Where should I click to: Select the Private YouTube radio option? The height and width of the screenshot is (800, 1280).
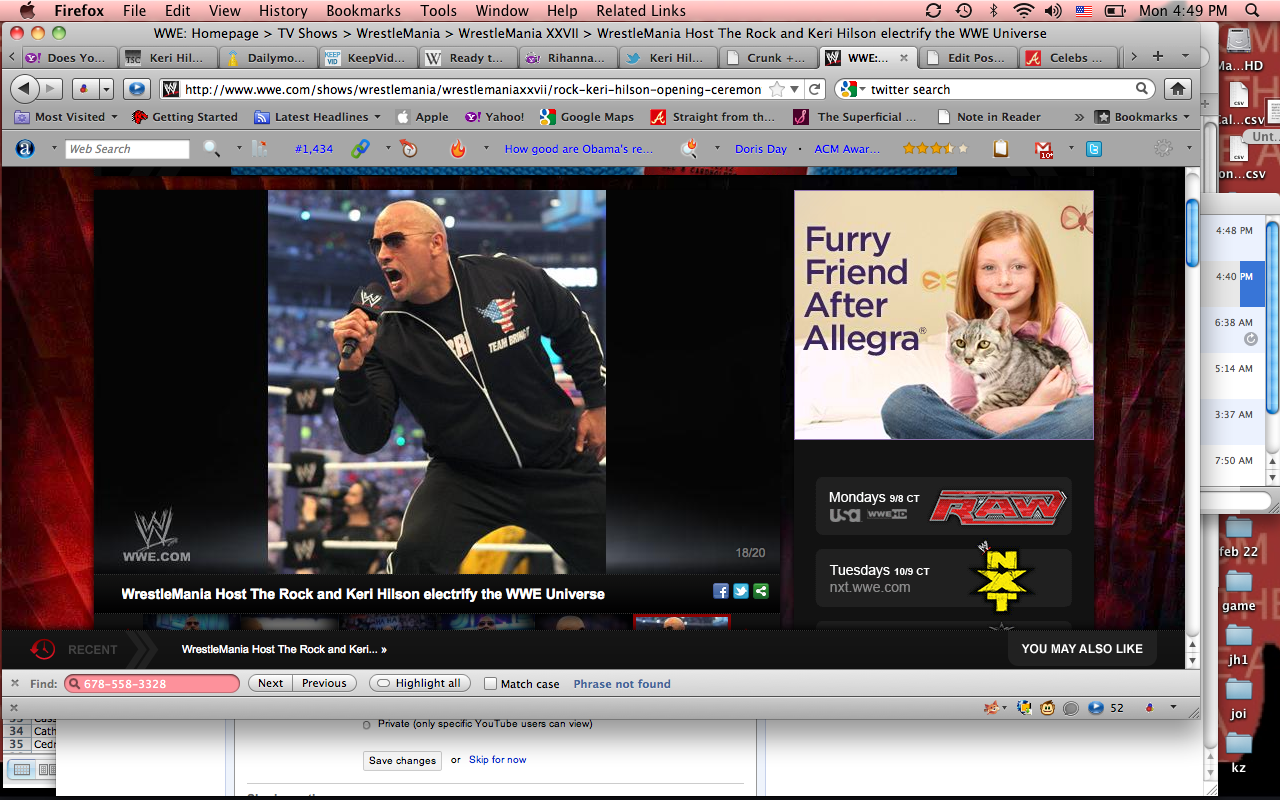point(367,724)
